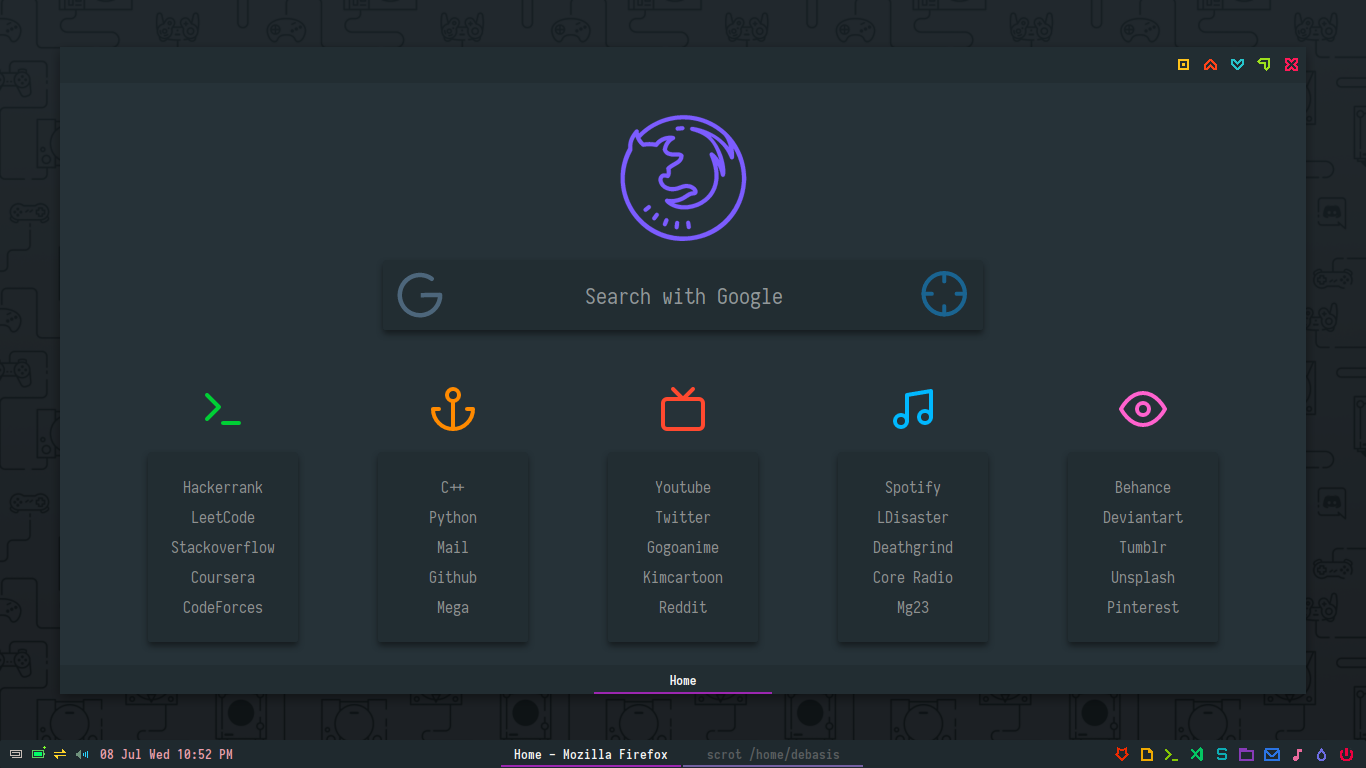Open the Spotify link
Screen dimensions: 1366x768
tap(913, 487)
